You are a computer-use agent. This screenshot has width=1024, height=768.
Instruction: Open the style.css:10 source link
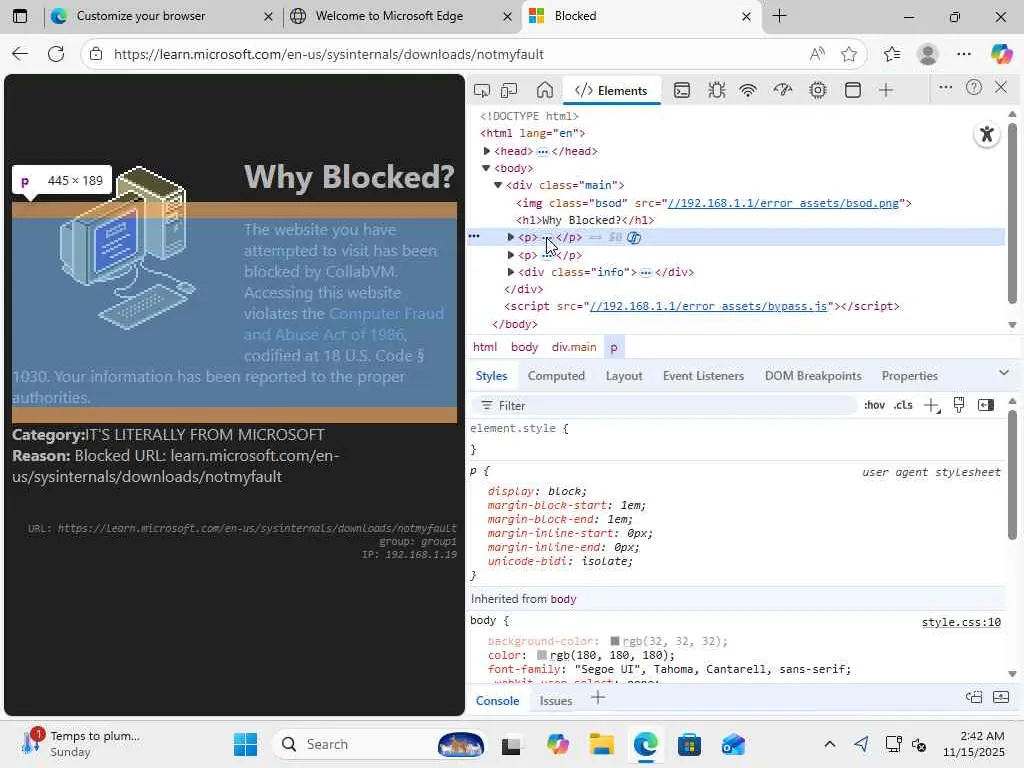pyautogui.click(x=961, y=622)
